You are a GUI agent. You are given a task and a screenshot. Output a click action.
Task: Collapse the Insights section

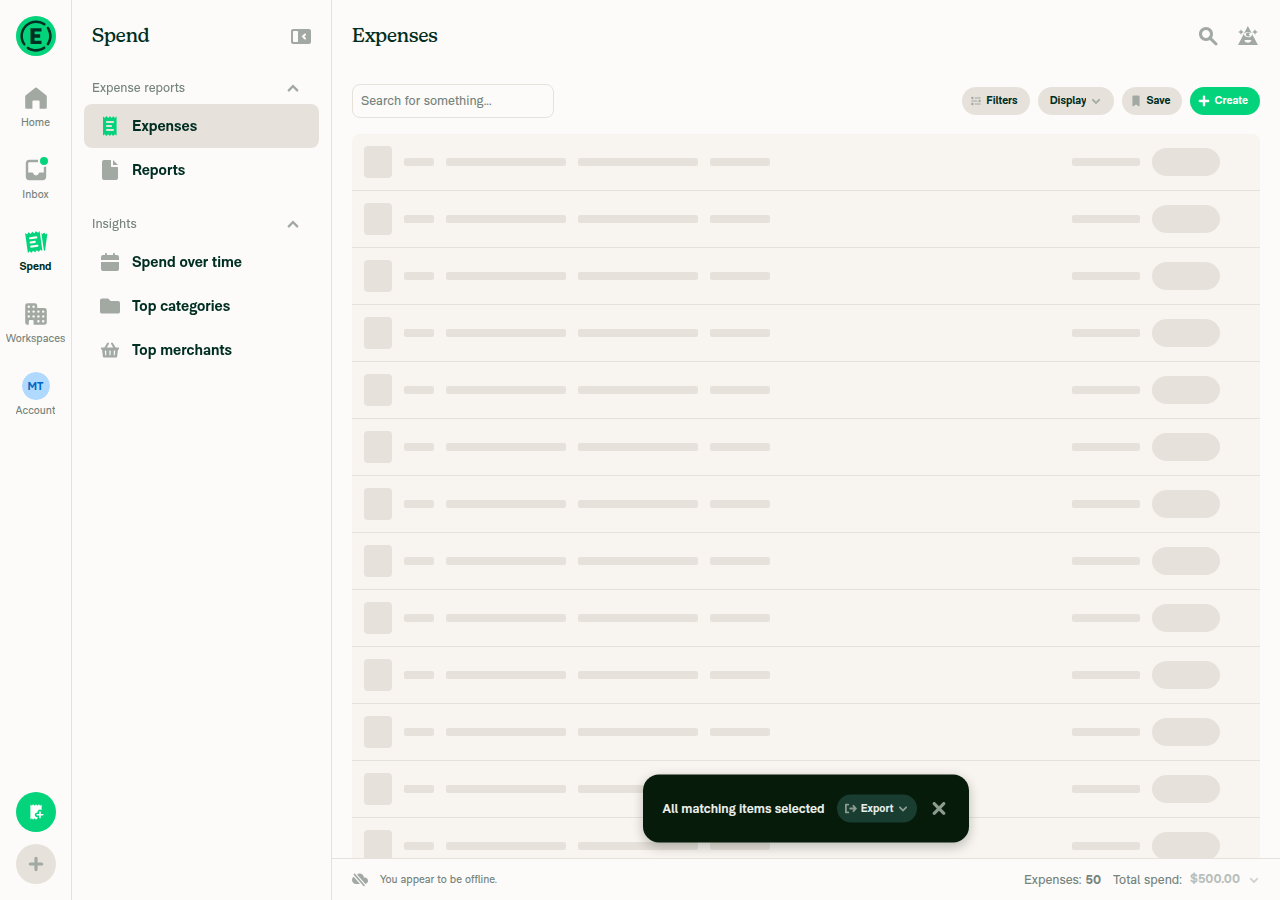[x=293, y=224]
